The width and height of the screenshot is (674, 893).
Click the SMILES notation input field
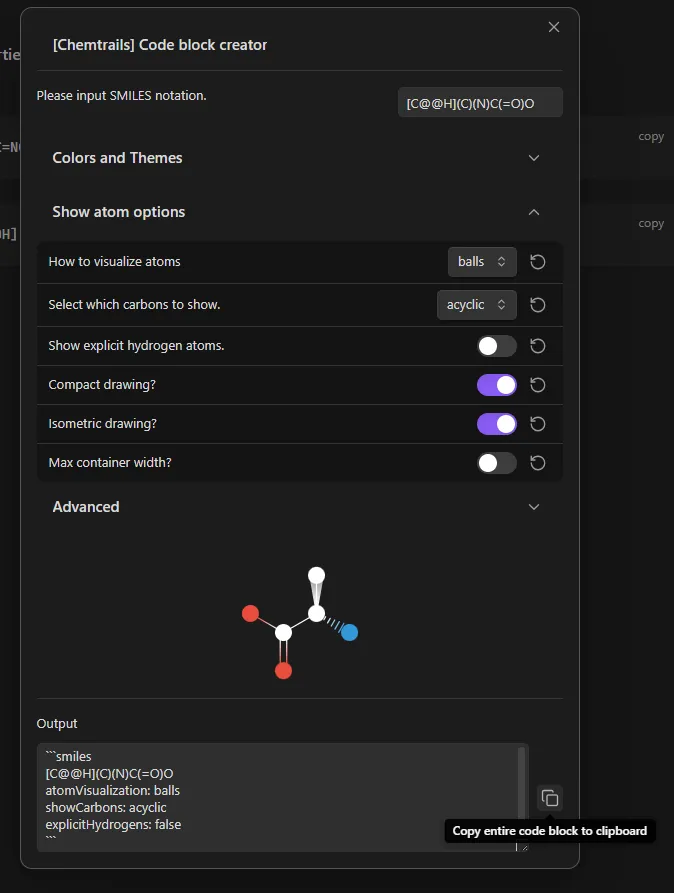click(x=480, y=103)
